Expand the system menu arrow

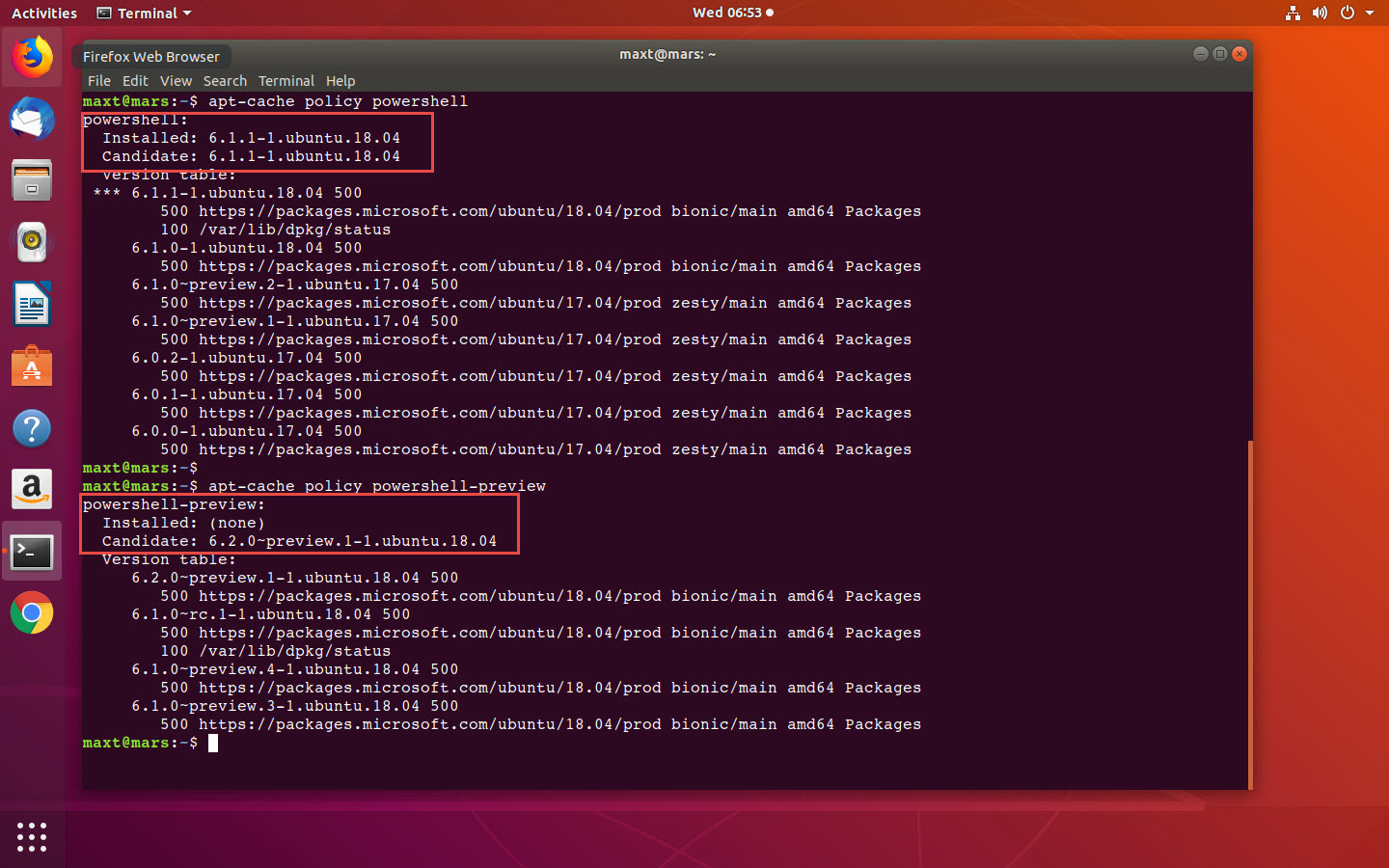click(1369, 13)
